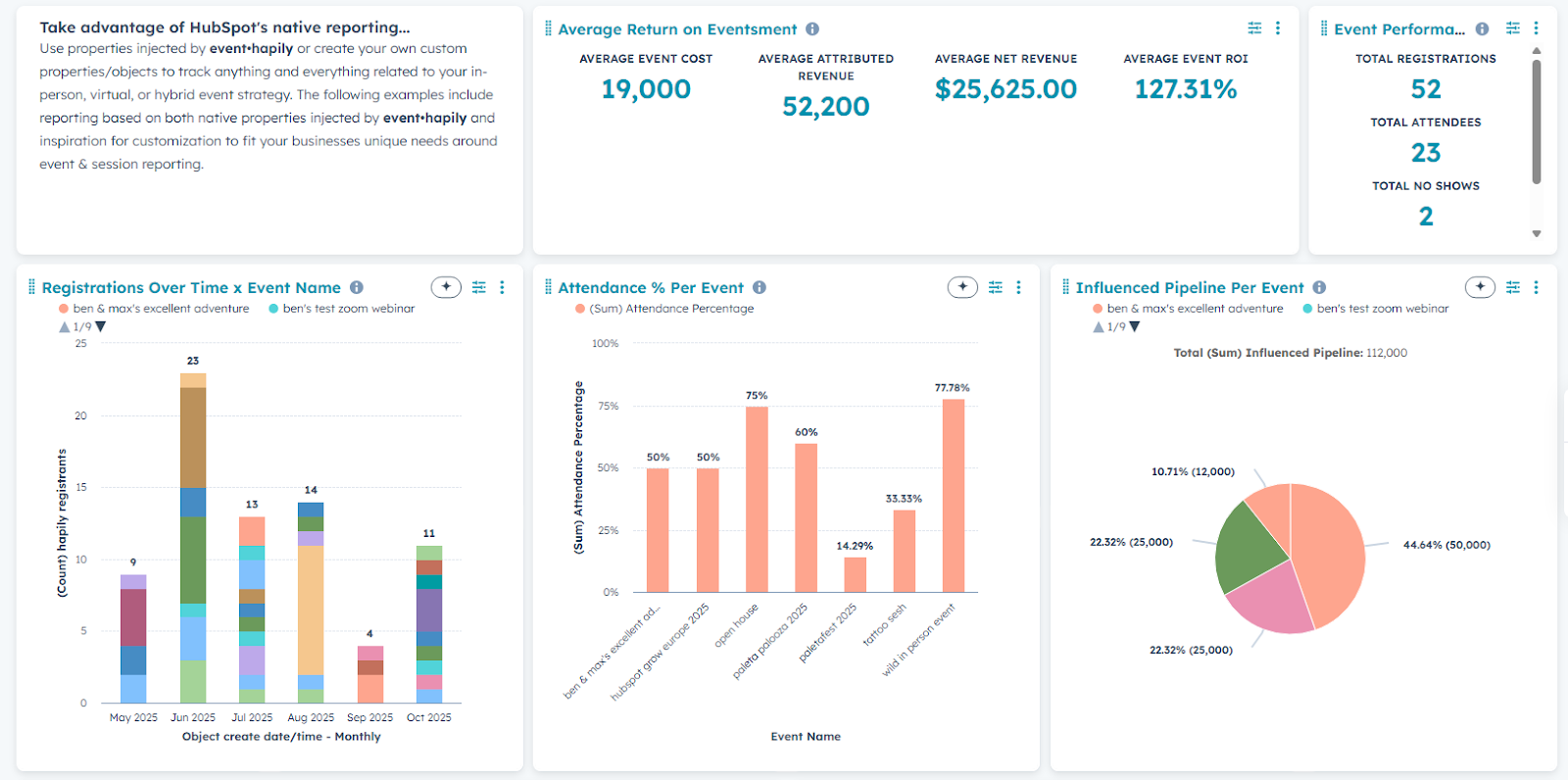Go to next legend page in Registrations Over Time chart
Screen dimensions: 1568x780
click(101, 327)
